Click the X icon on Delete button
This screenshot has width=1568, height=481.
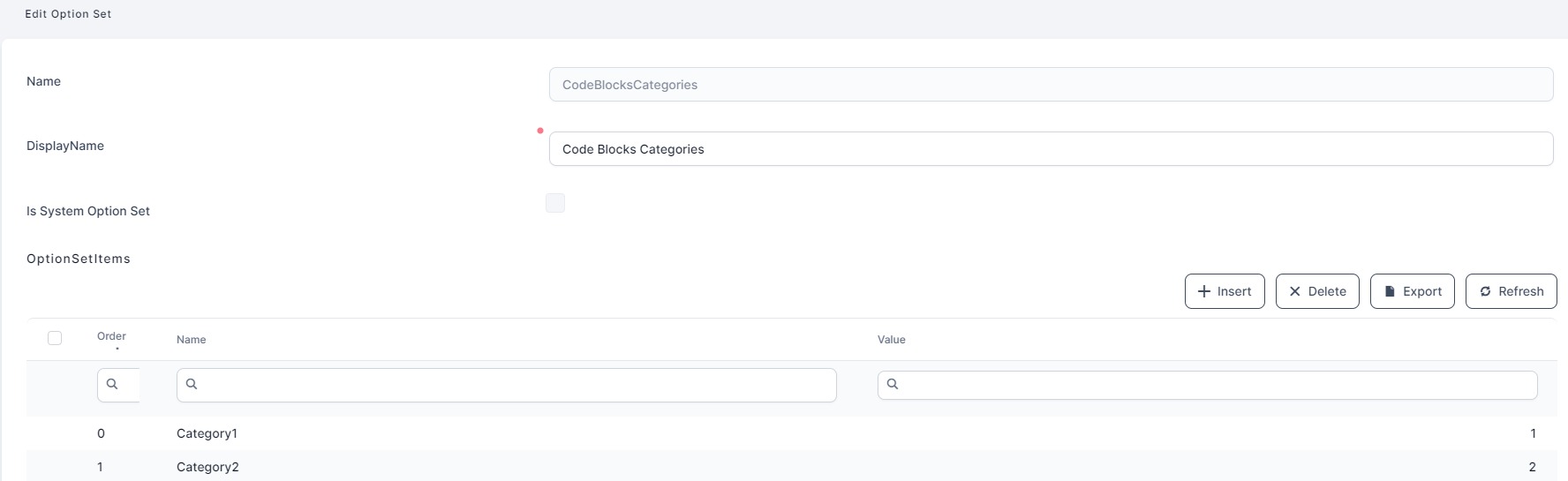1294,291
